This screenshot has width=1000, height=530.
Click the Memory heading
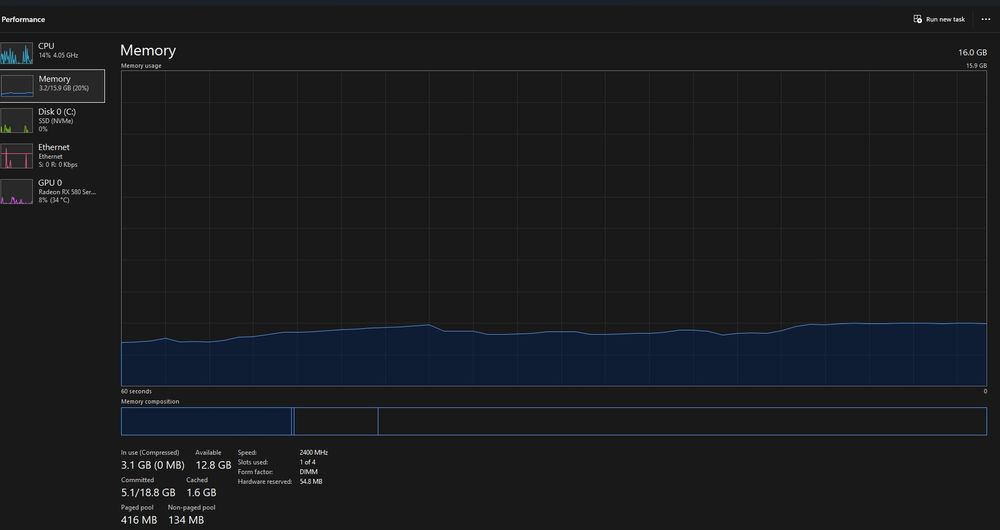[x=148, y=50]
